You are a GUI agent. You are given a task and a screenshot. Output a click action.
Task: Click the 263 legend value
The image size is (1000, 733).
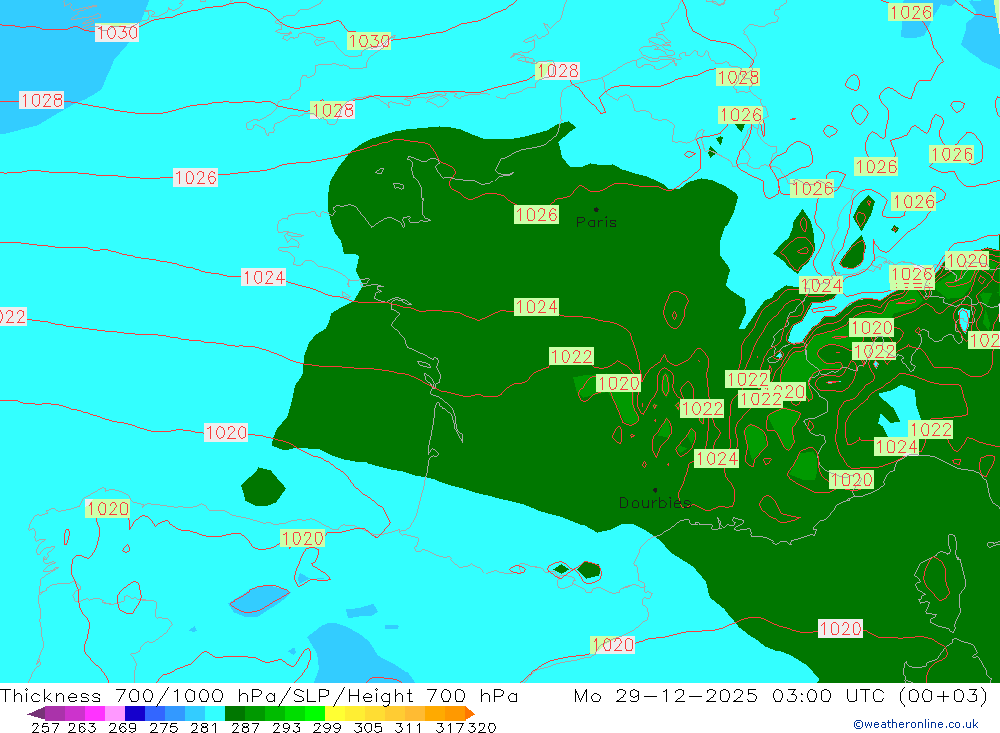pos(82,727)
